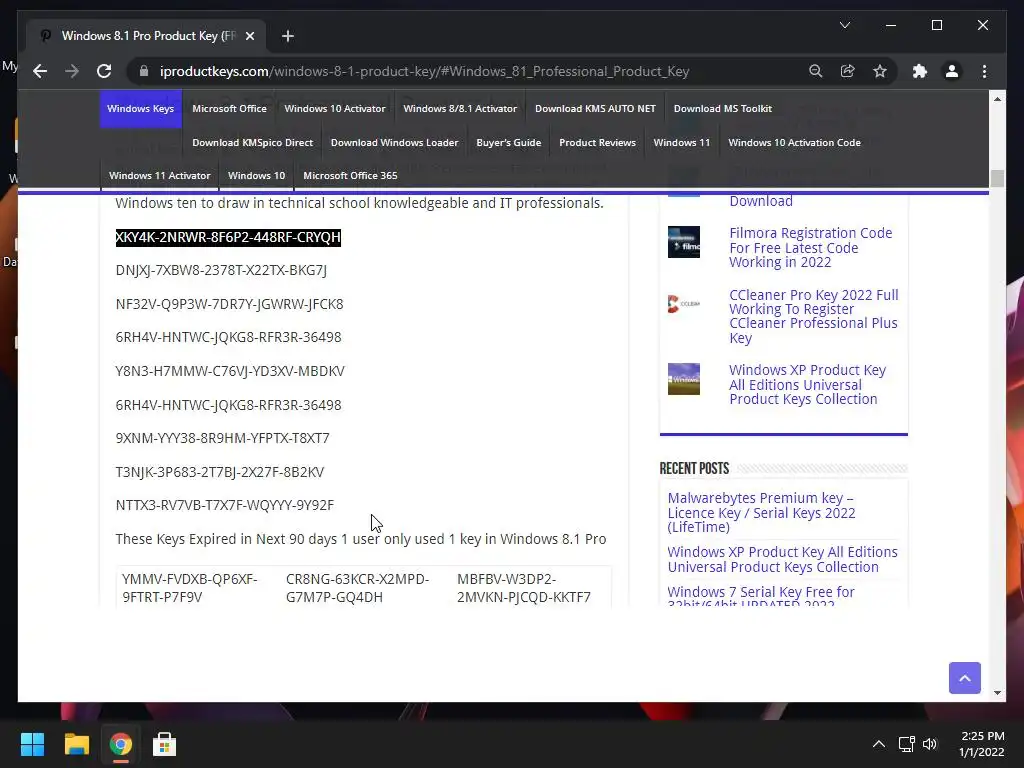Click the scrollbar up arrow
The image size is (1024, 768).
point(997,99)
